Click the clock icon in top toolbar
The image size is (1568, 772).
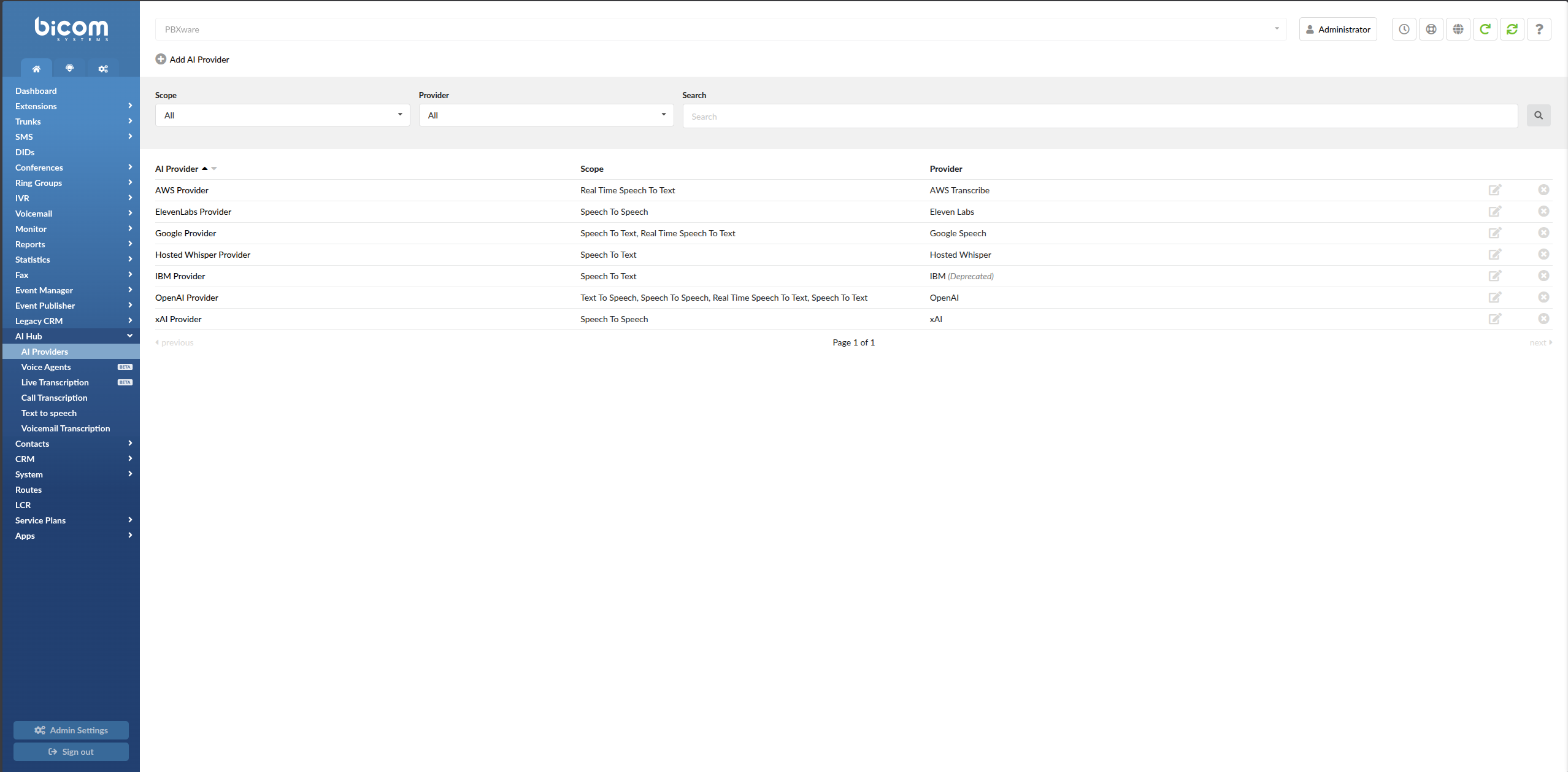1404,29
